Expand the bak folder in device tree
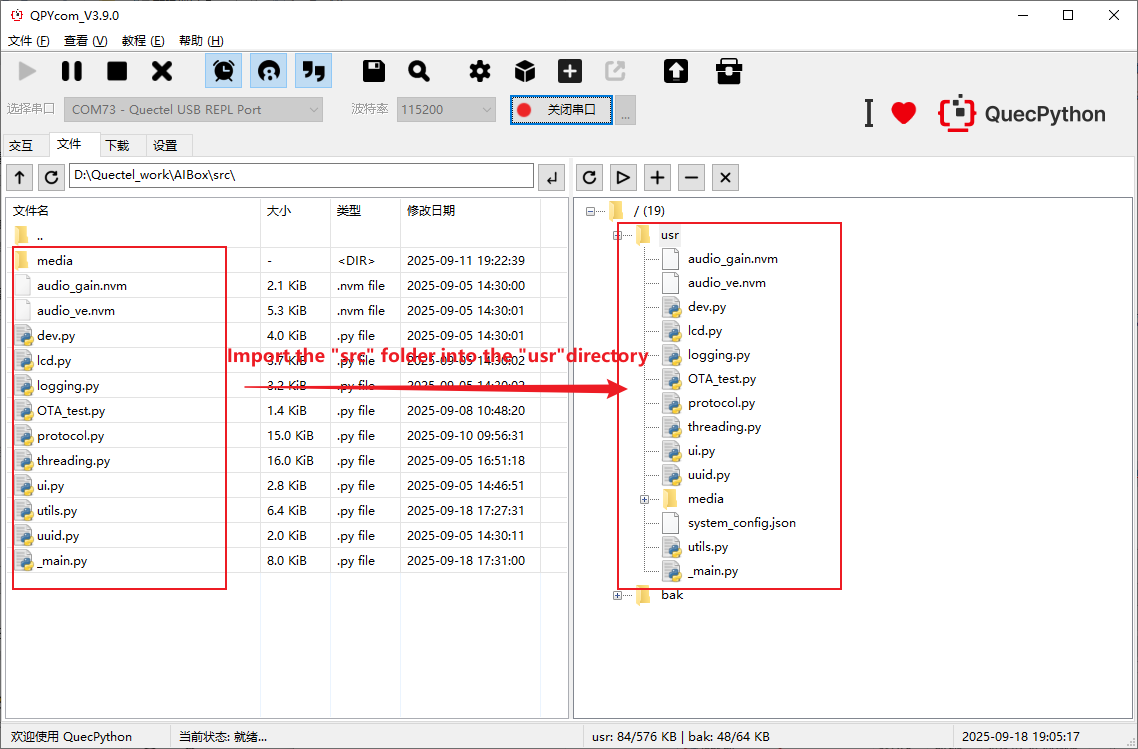The image size is (1138, 749). (x=617, y=595)
